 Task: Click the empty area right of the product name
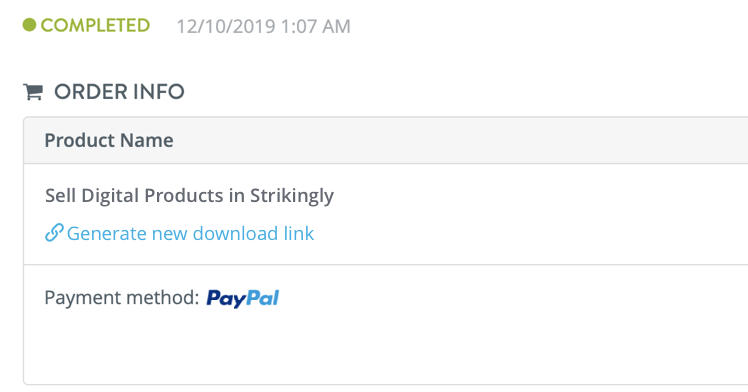(539, 196)
